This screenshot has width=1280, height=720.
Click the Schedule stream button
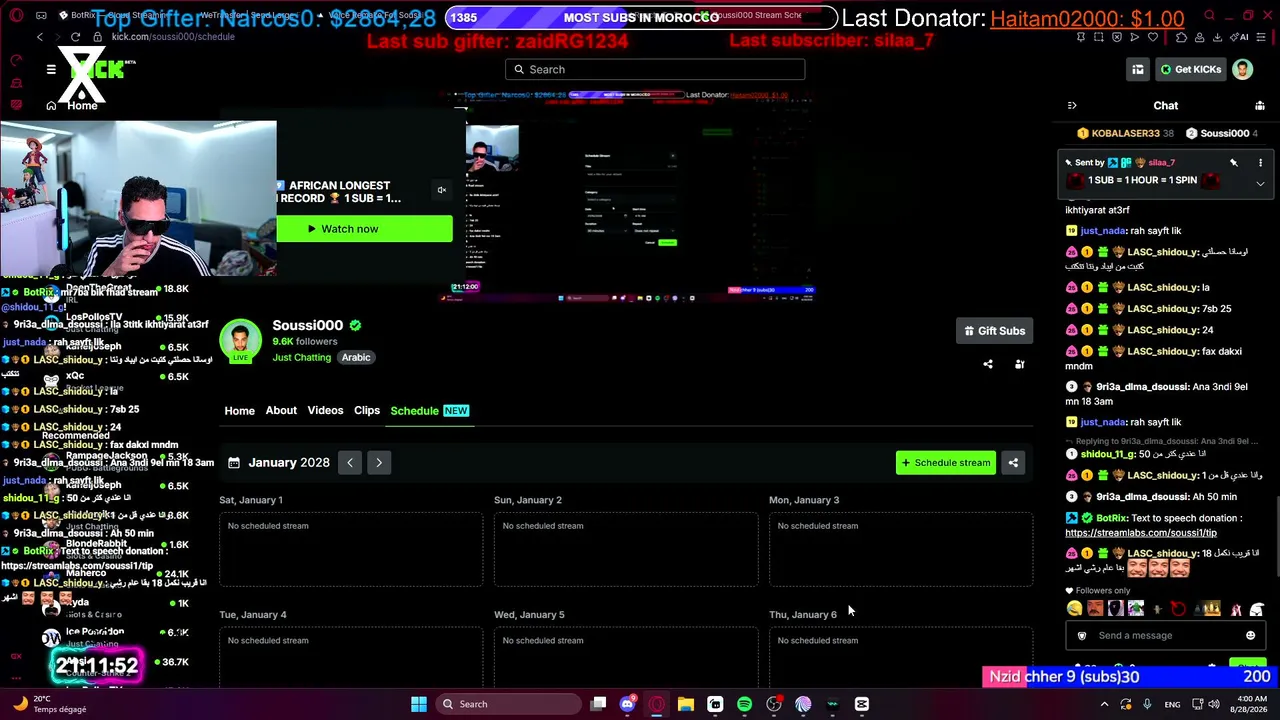point(946,462)
